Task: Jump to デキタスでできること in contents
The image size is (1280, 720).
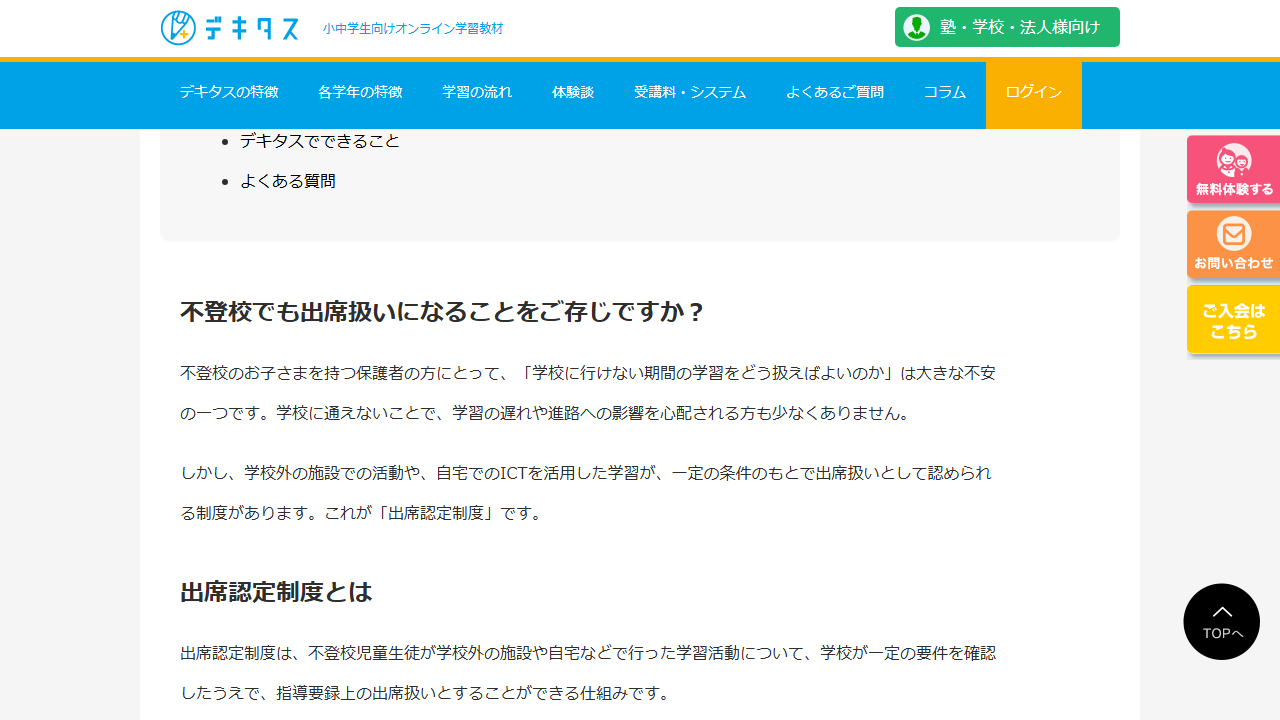Action: tap(320, 141)
